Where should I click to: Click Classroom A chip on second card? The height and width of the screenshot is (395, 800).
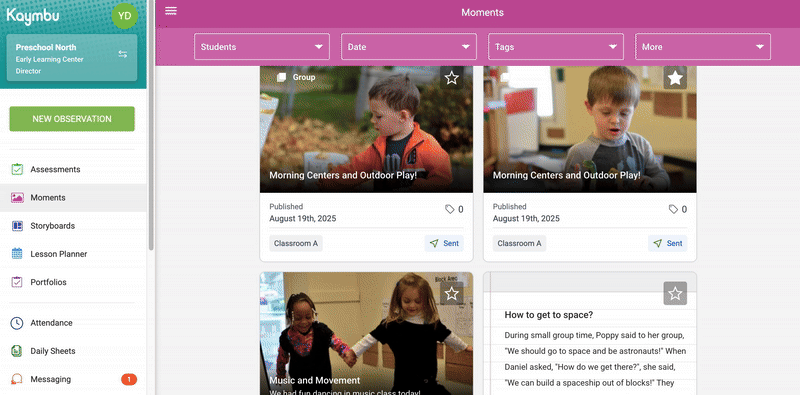click(x=519, y=243)
